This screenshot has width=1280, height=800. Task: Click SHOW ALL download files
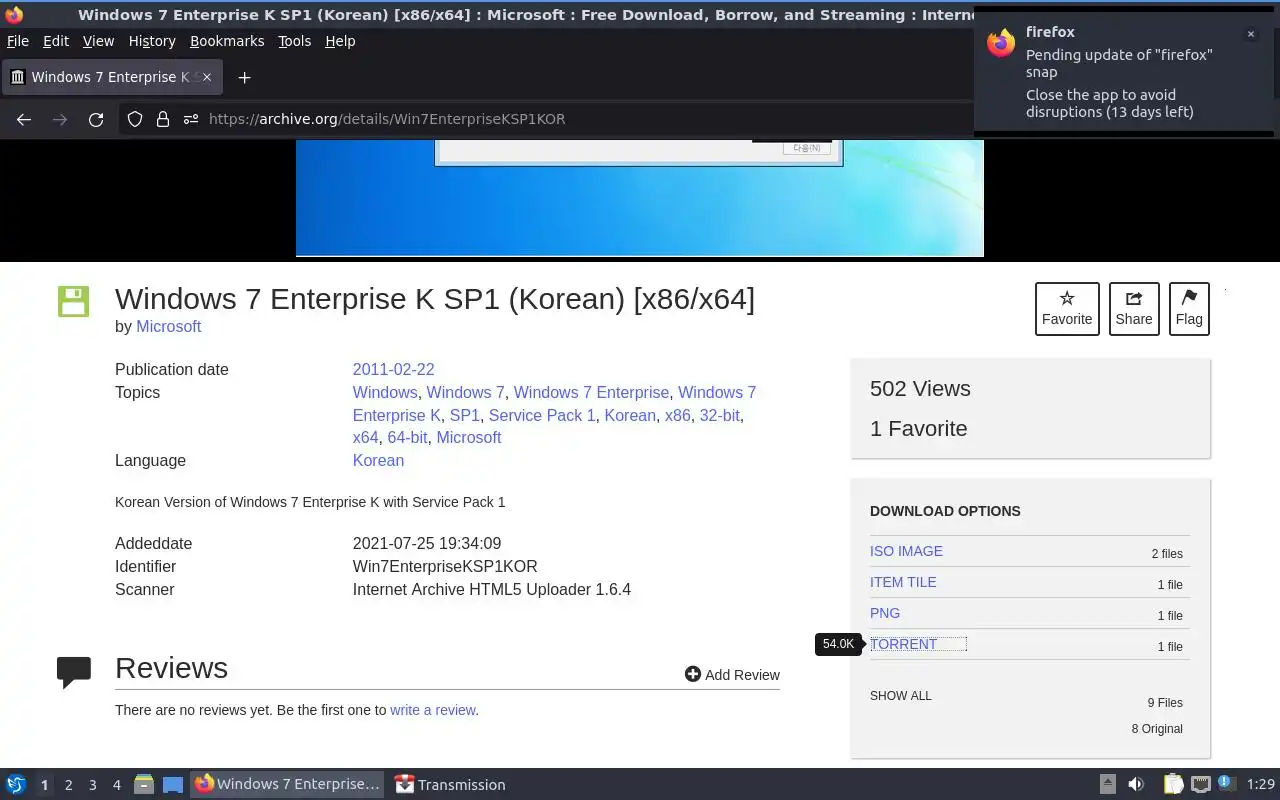(900, 696)
